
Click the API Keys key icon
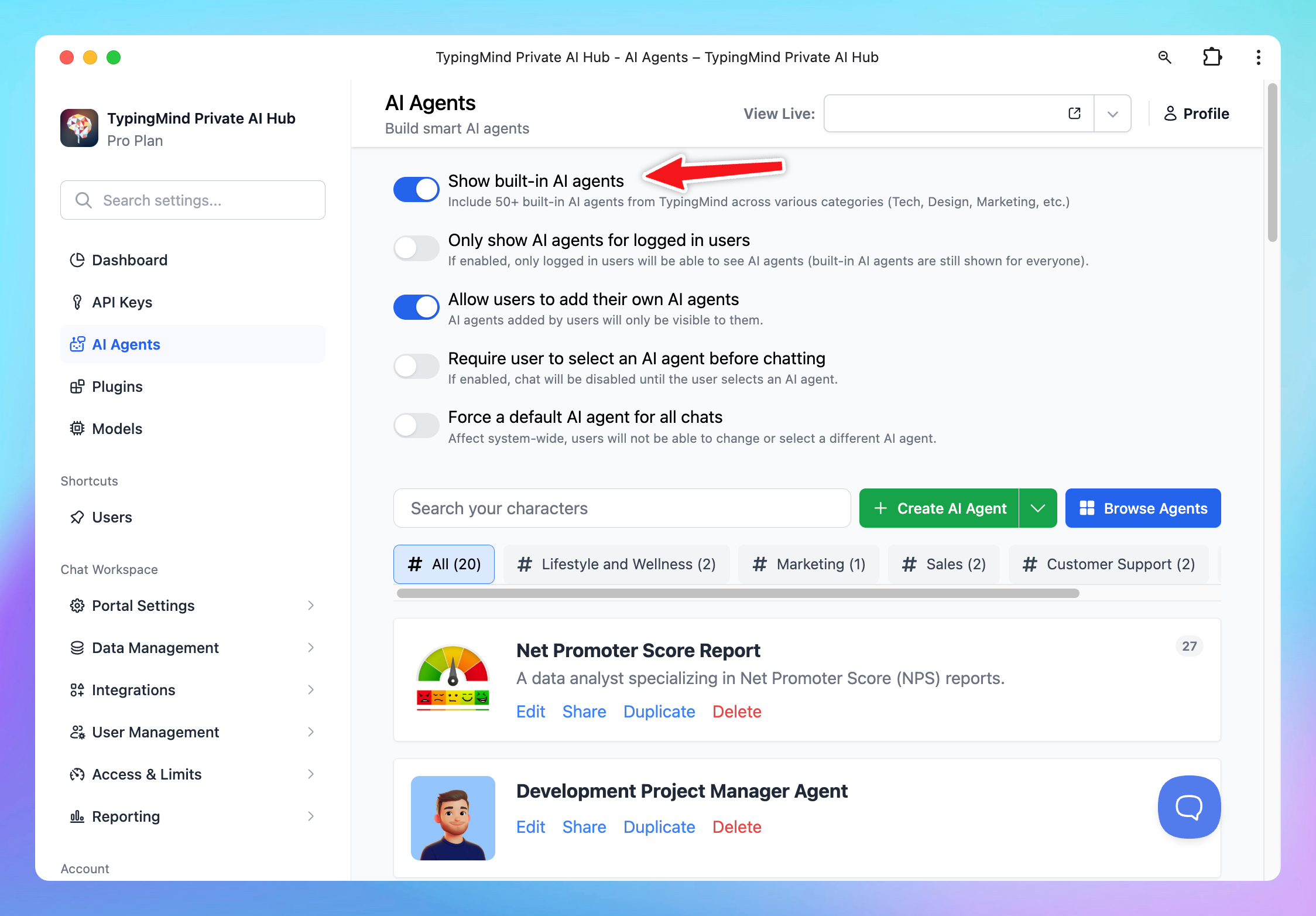[x=77, y=302]
